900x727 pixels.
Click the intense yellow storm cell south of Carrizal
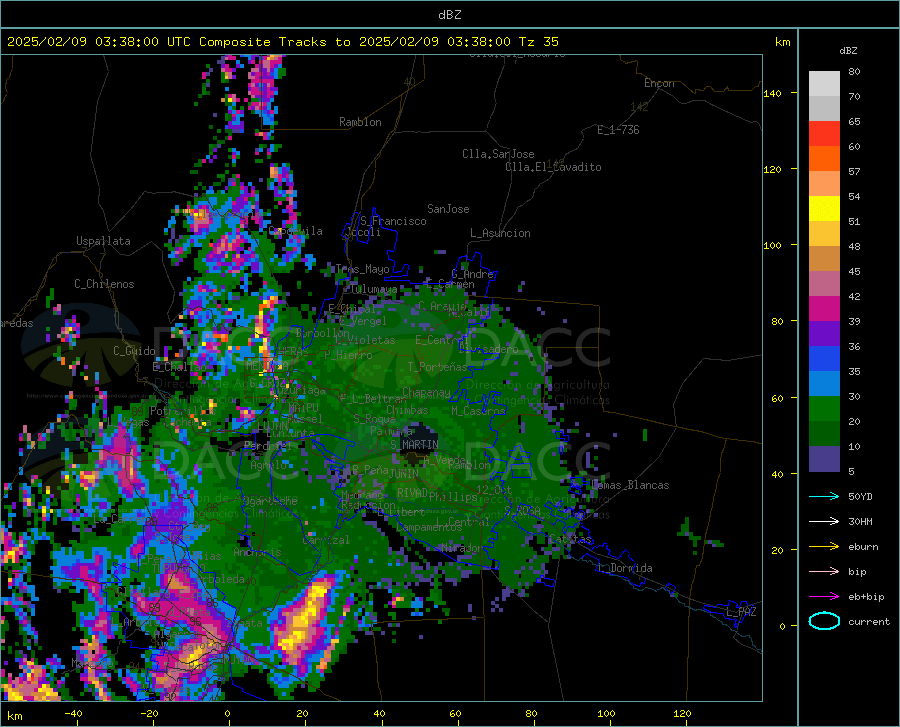pyautogui.click(x=304, y=620)
